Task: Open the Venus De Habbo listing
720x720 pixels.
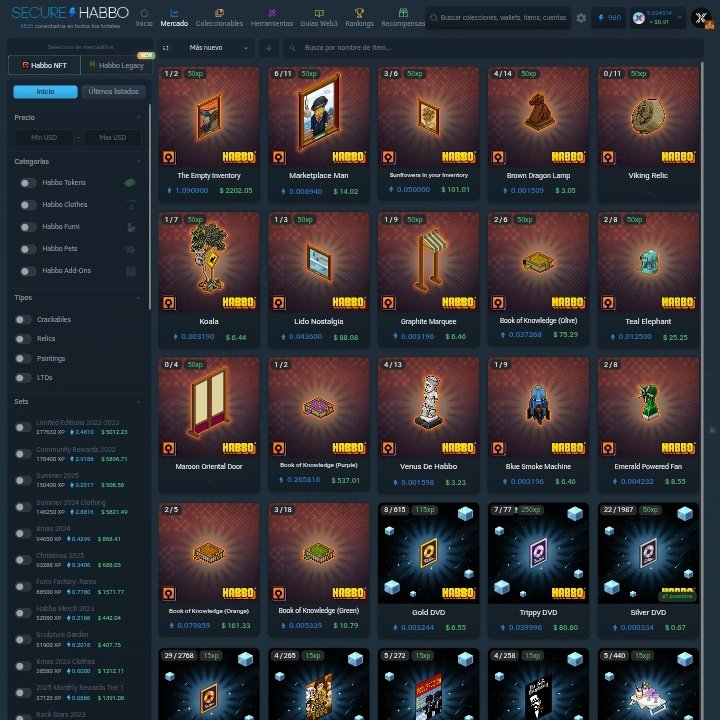Action: pyautogui.click(x=428, y=425)
